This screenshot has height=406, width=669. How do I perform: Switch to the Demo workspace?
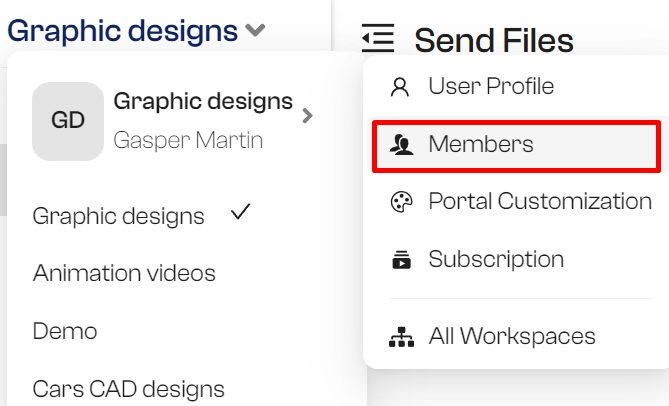tap(65, 331)
